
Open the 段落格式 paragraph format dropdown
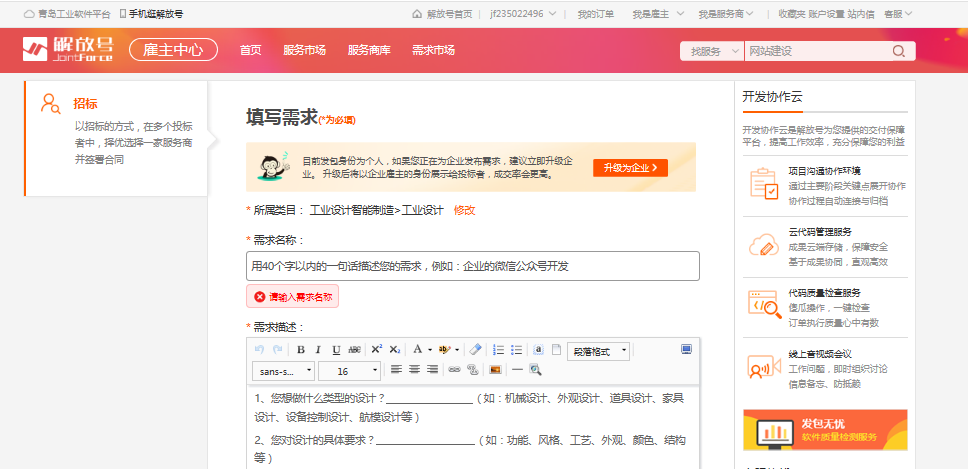click(x=598, y=351)
